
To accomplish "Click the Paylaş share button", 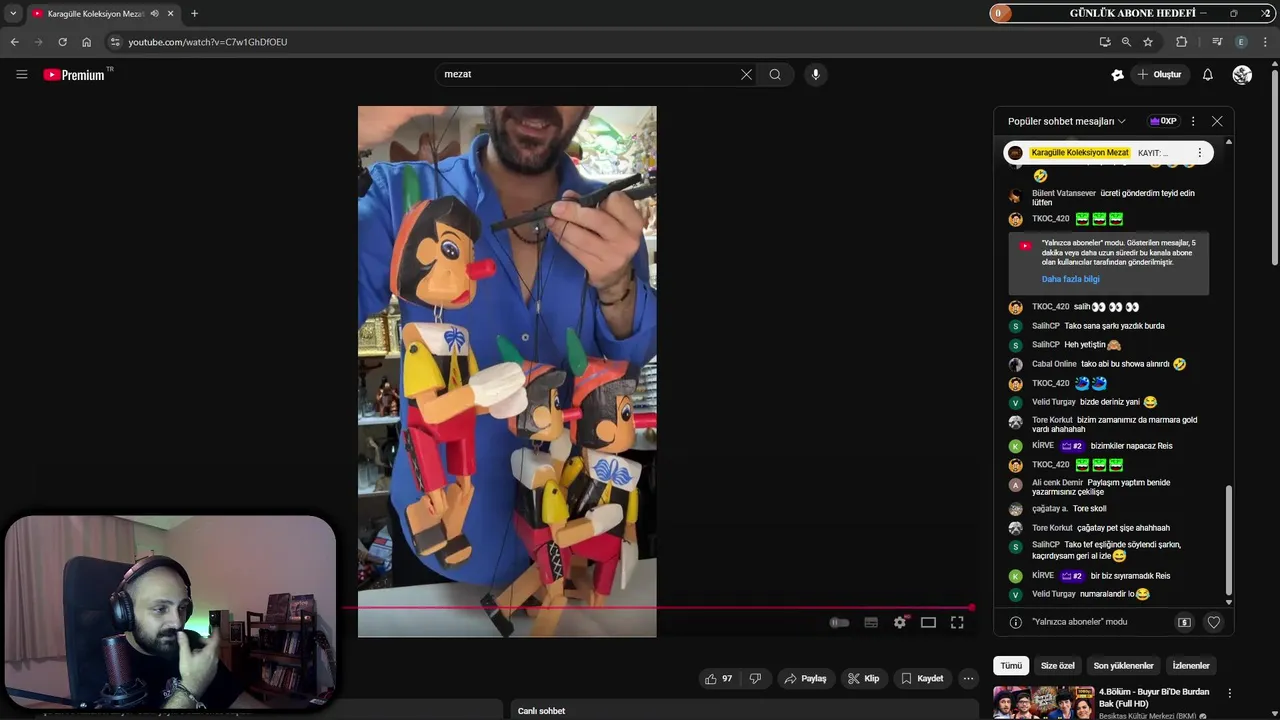I will click(x=805, y=678).
